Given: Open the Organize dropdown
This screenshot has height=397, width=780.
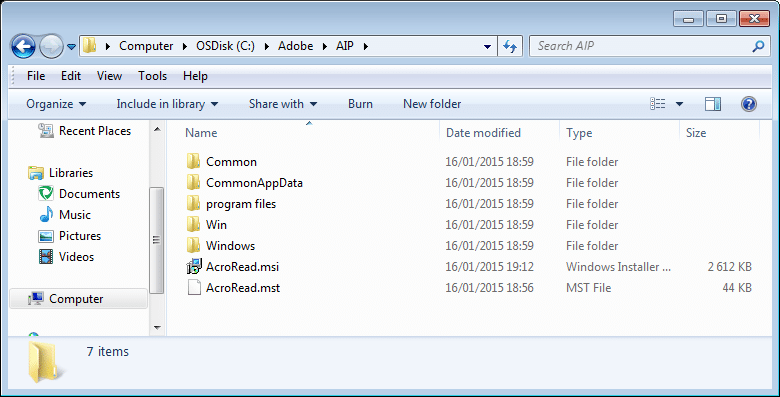Looking at the screenshot, I should 56,104.
